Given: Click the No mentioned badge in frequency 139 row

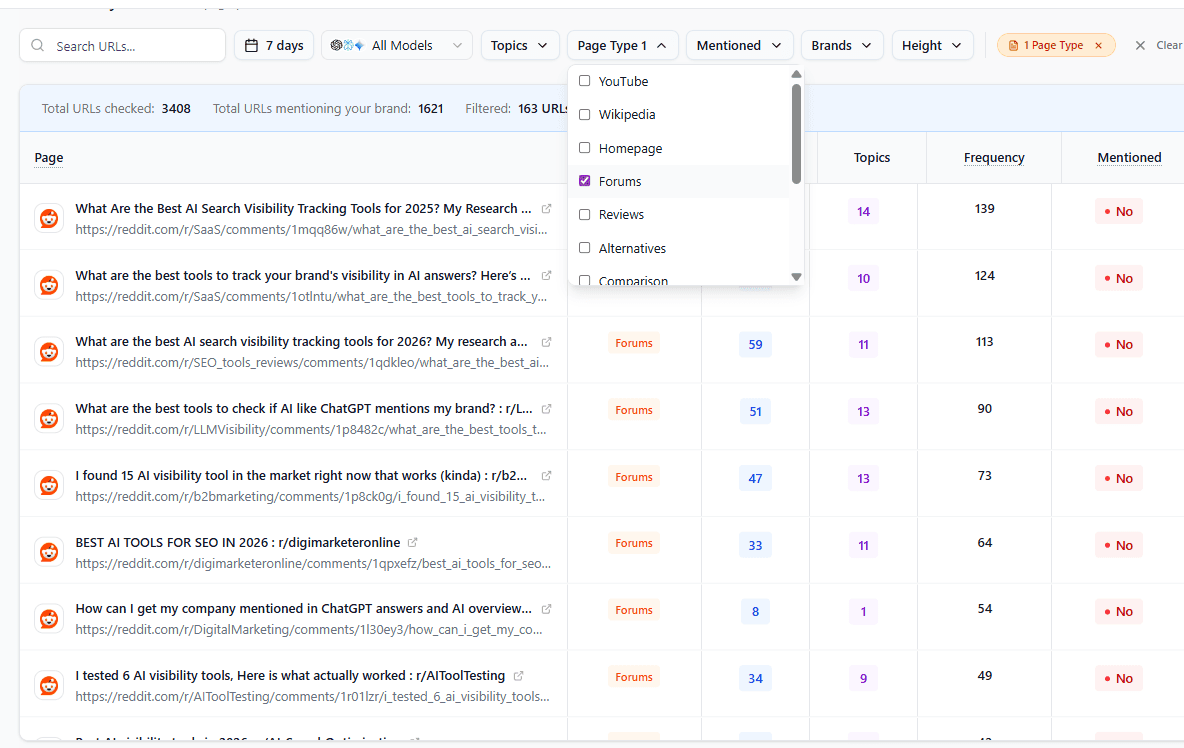Looking at the screenshot, I should point(1118,211).
